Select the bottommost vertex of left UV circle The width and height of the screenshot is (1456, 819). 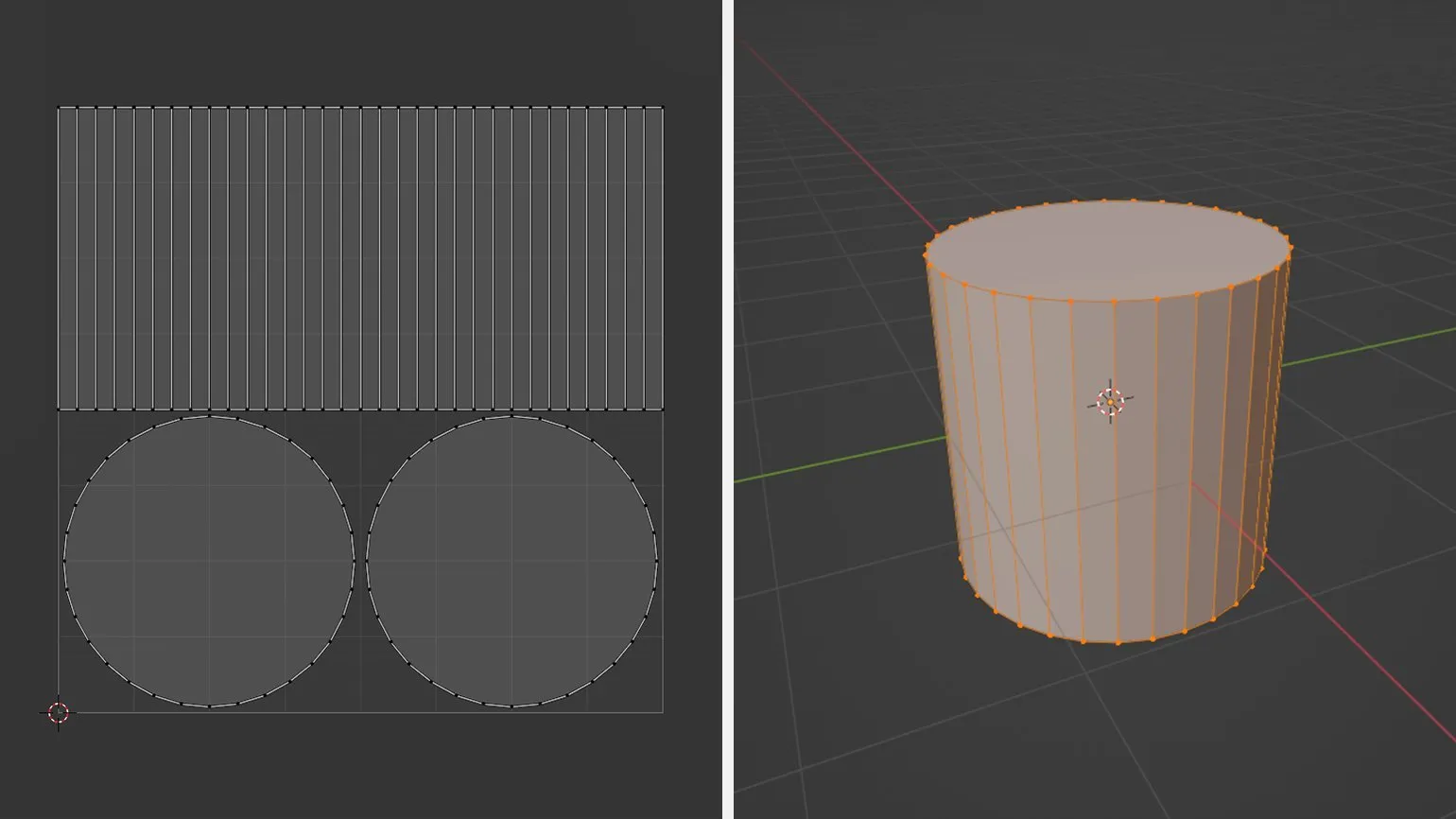209,706
